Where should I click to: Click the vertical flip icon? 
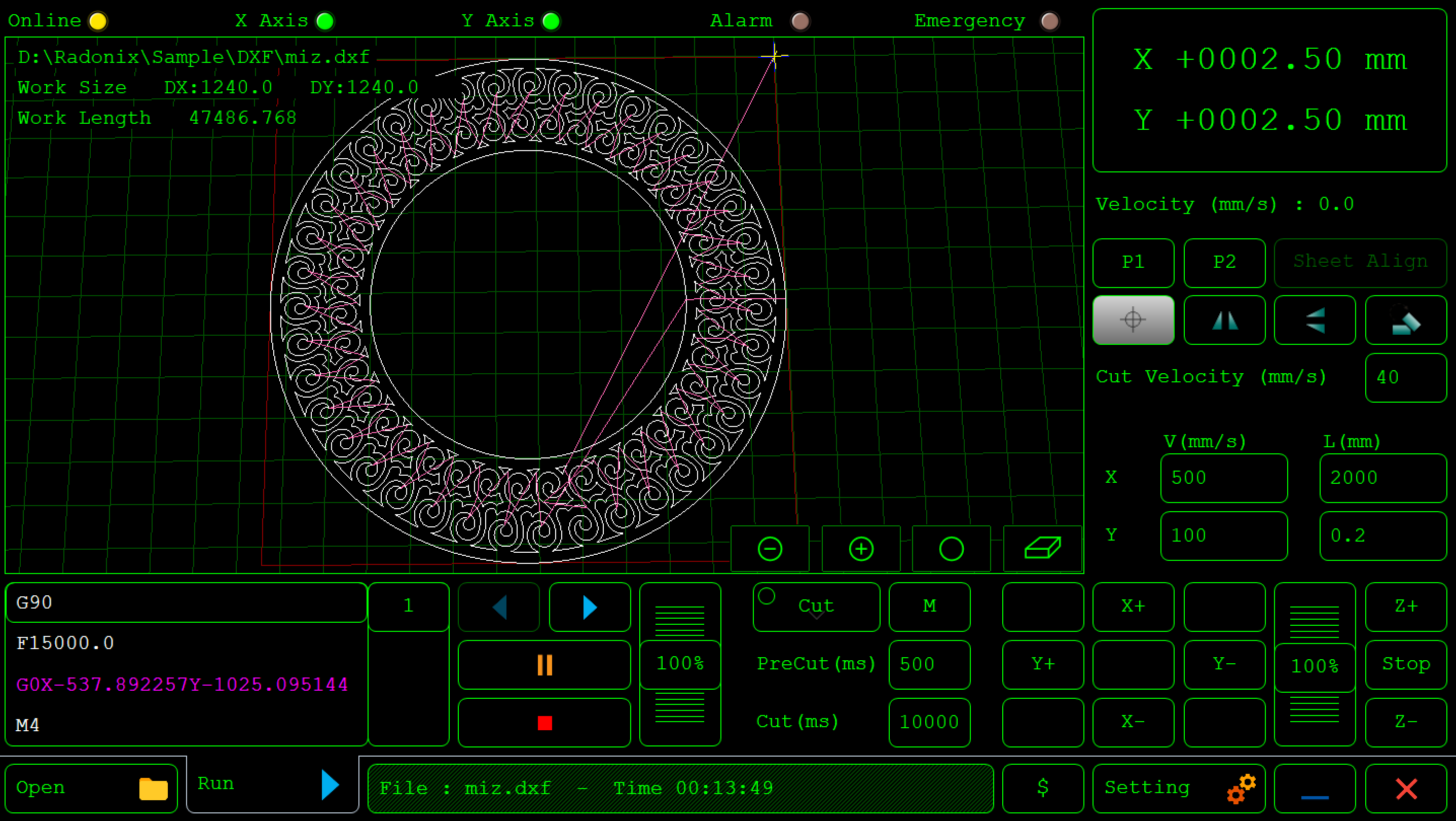tap(1315, 320)
